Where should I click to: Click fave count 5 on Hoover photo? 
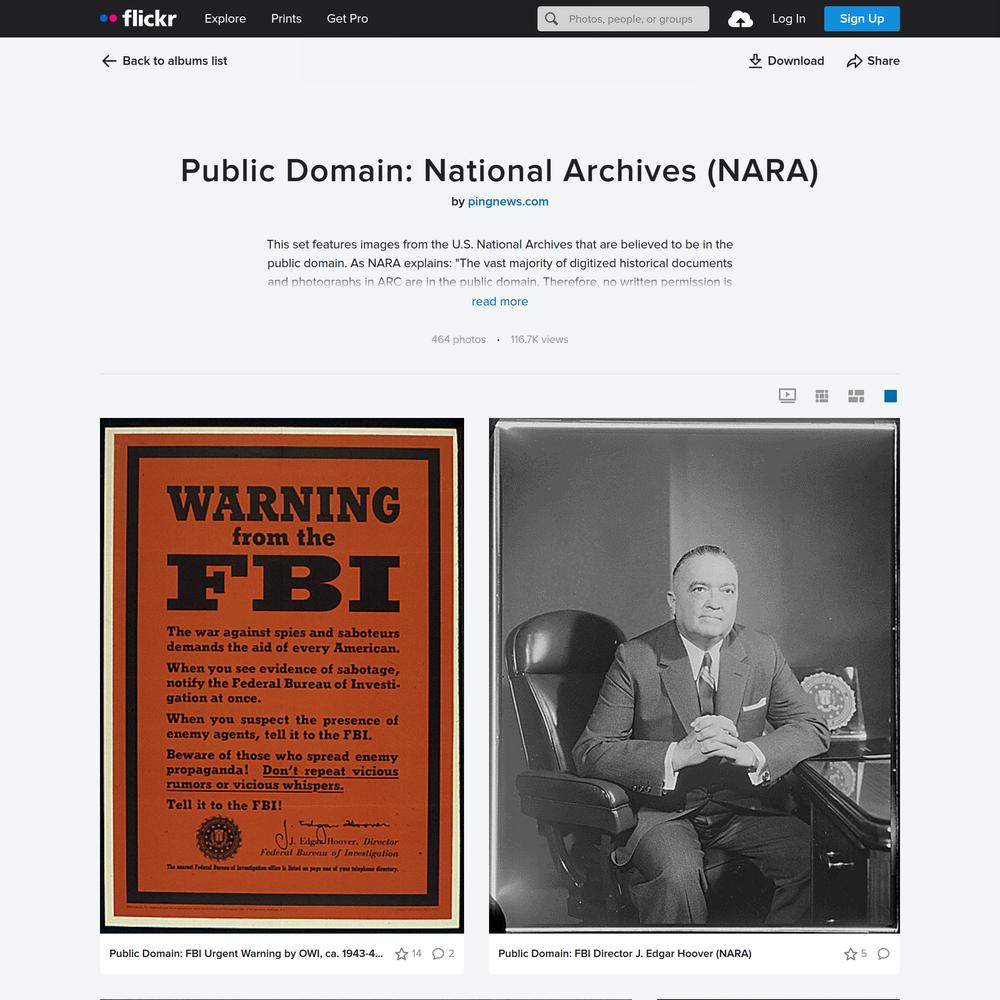tap(864, 953)
